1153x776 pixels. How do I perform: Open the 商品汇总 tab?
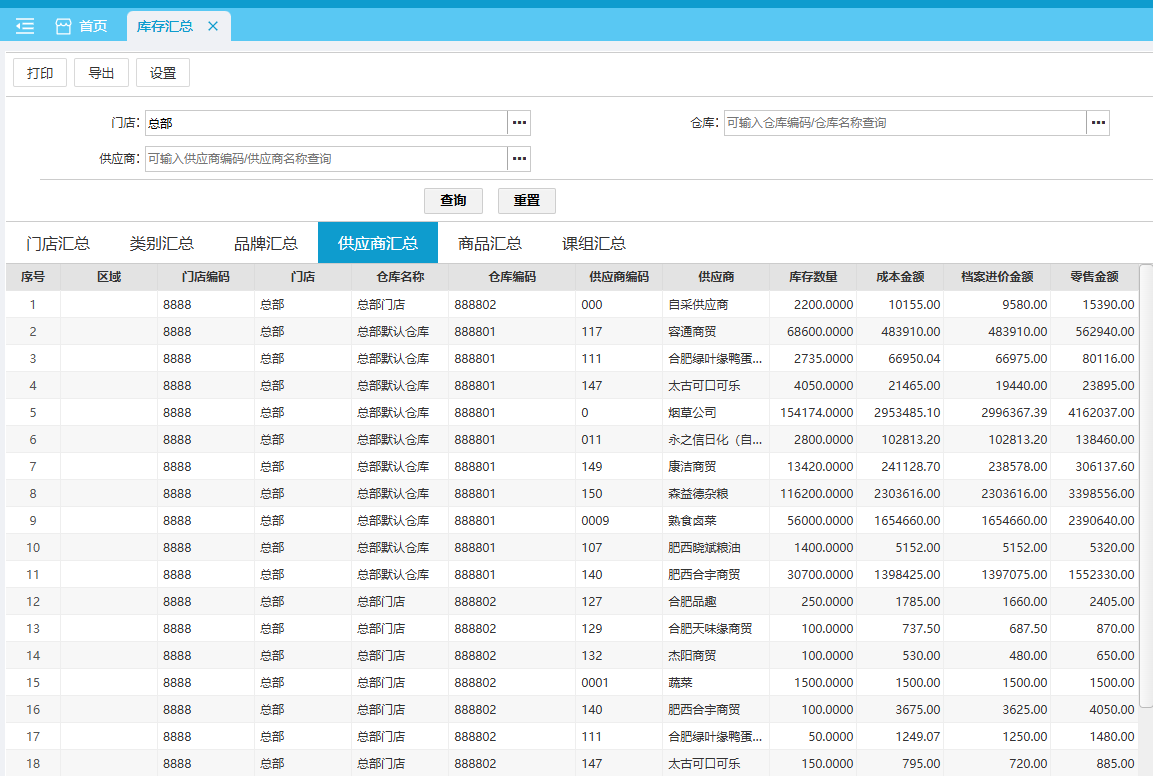click(x=490, y=243)
